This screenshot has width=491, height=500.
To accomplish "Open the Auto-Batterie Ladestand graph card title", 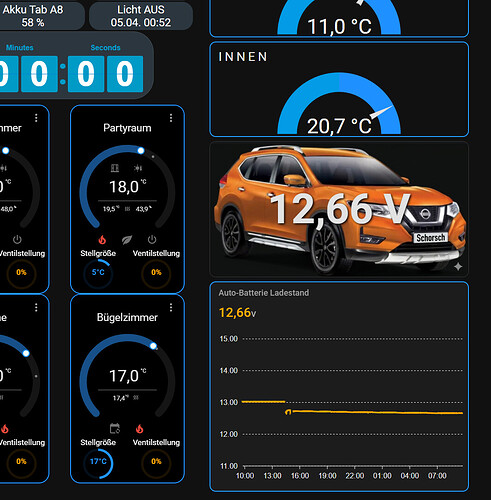I will [264, 293].
